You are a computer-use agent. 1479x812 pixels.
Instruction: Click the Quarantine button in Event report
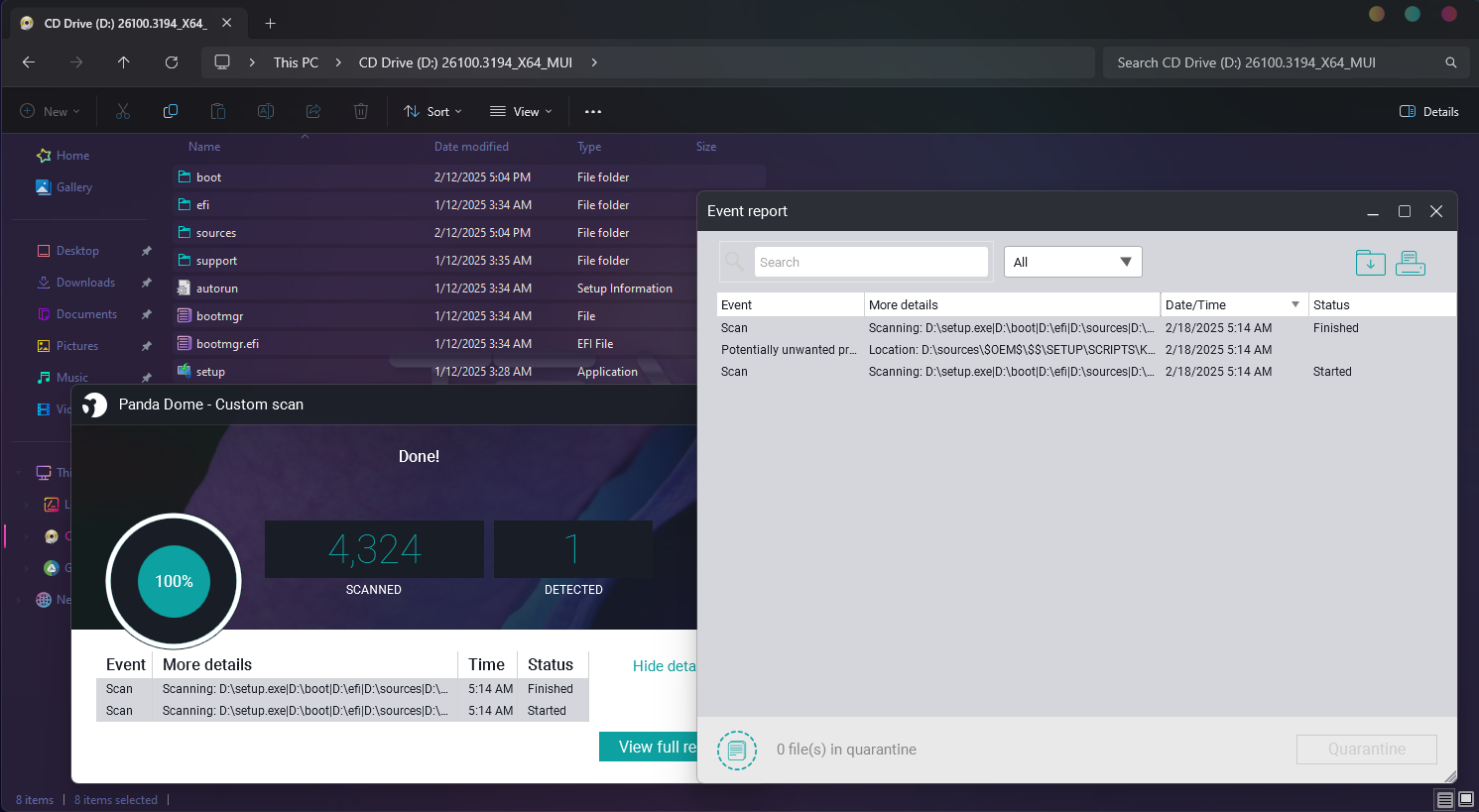tap(1367, 750)
